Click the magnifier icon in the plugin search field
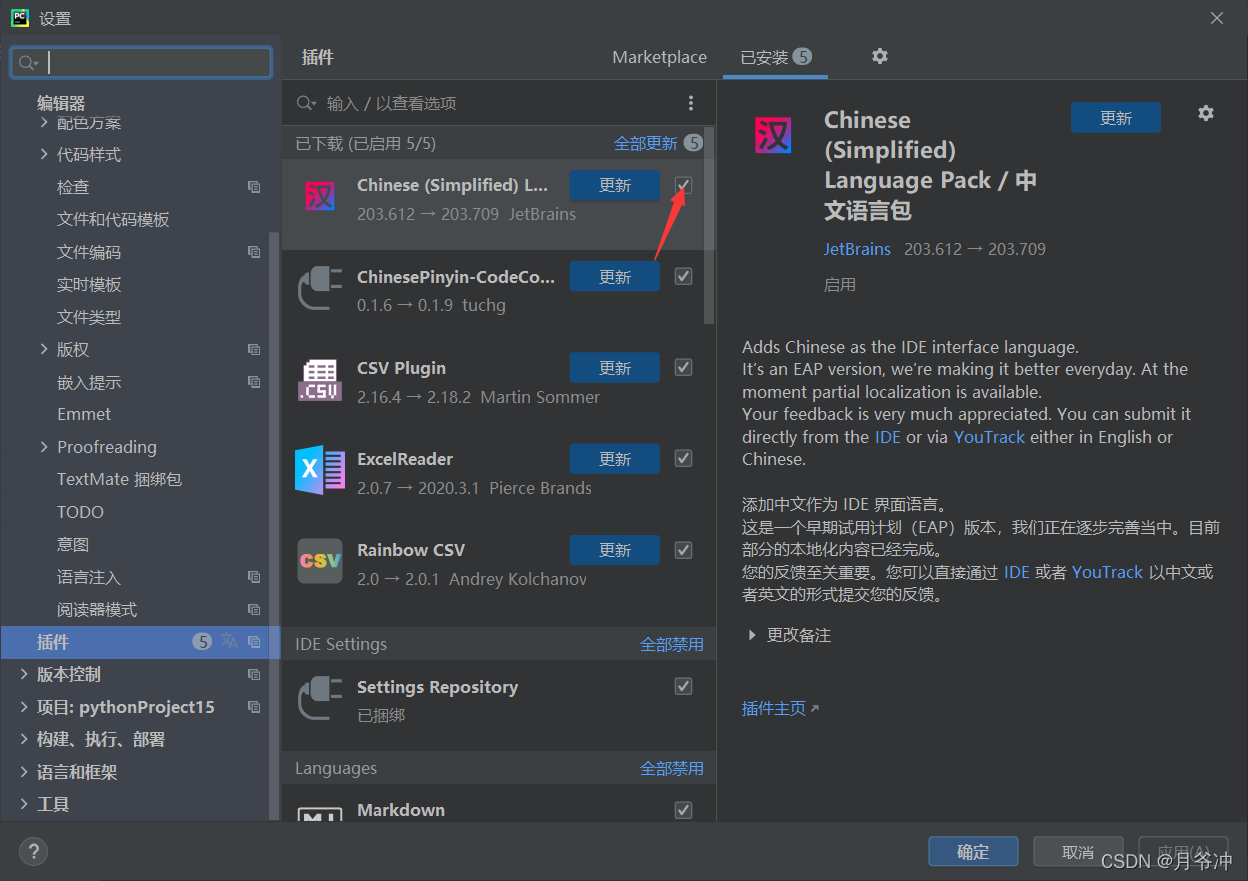1248x881 pixels. click(x=306, y=103)
